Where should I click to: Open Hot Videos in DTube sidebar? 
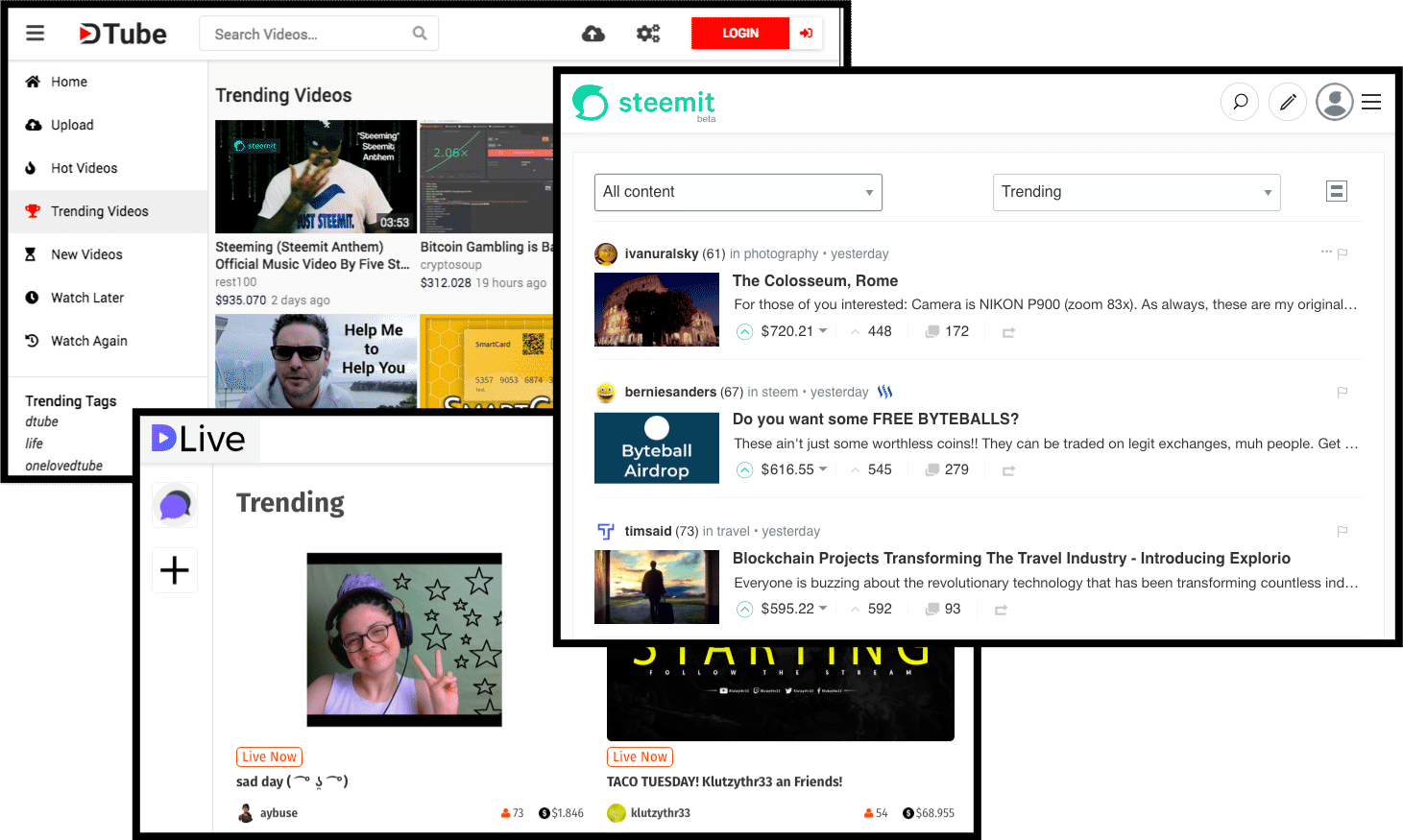[108, 168]
